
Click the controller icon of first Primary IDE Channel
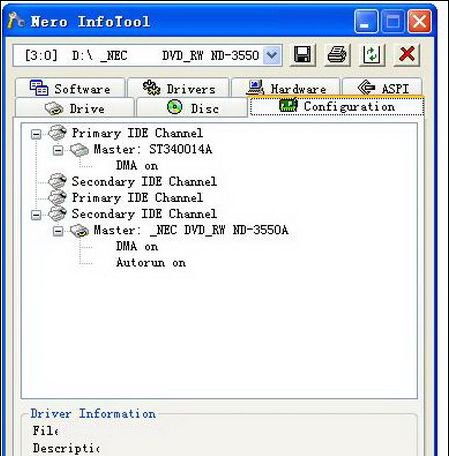click(x=58, y=133)
